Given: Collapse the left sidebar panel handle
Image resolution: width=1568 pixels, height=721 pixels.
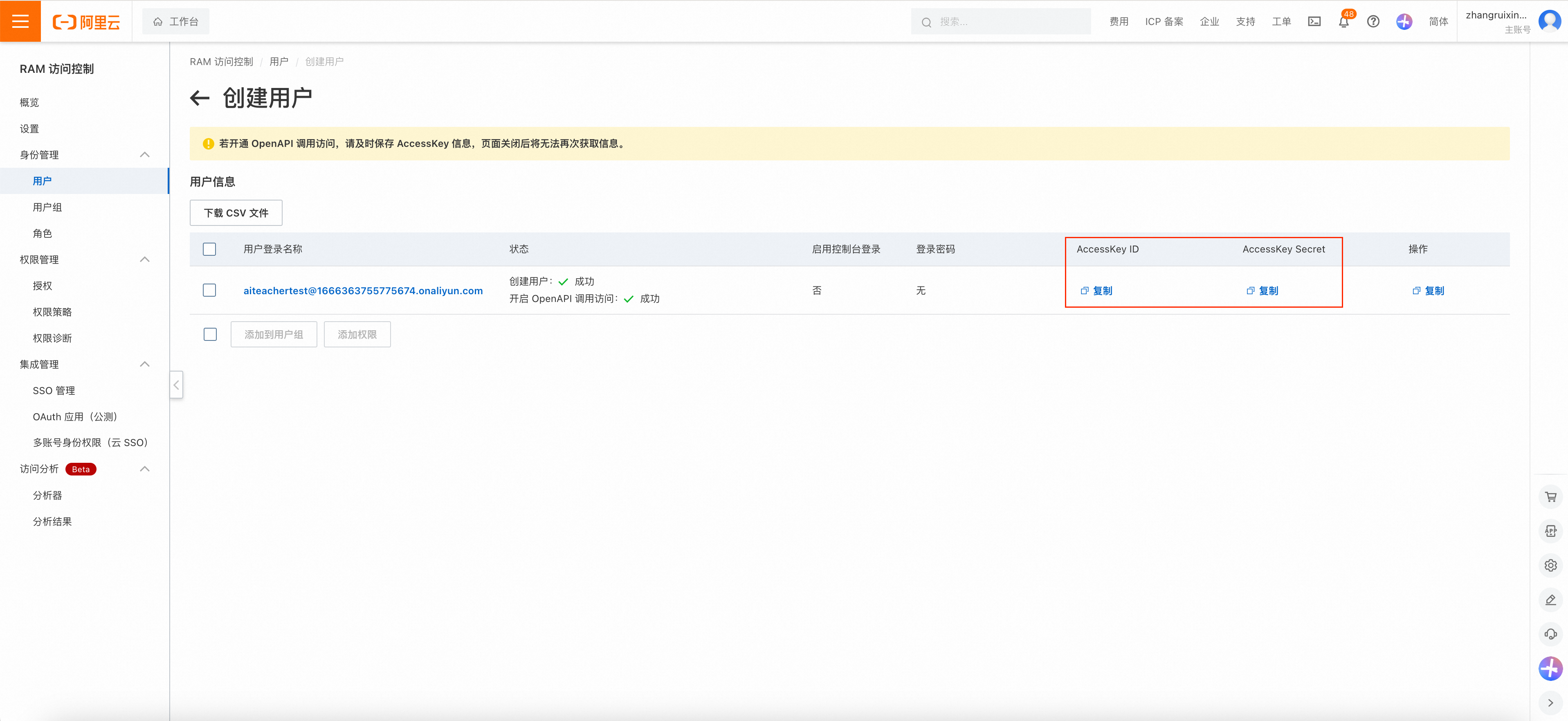Looking at the screenshot, I should 176,385.
